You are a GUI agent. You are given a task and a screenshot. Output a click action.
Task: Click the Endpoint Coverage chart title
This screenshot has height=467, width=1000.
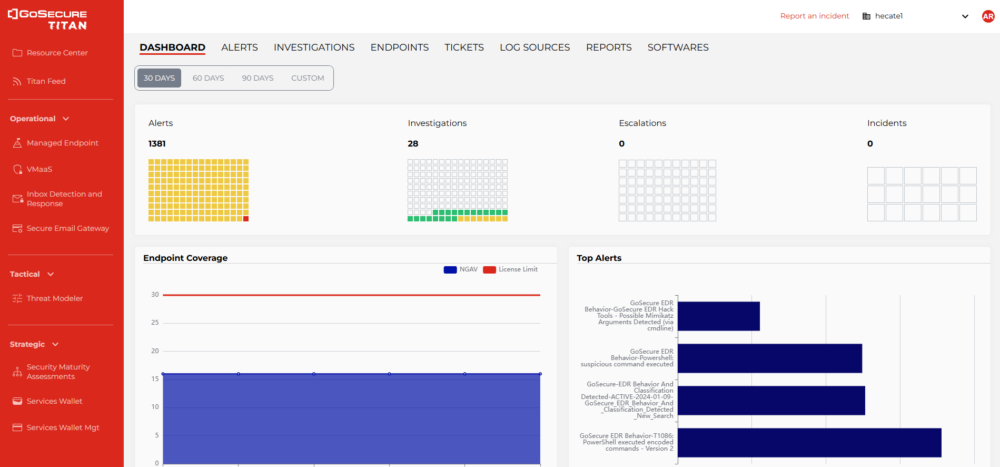tap(185, 258)
